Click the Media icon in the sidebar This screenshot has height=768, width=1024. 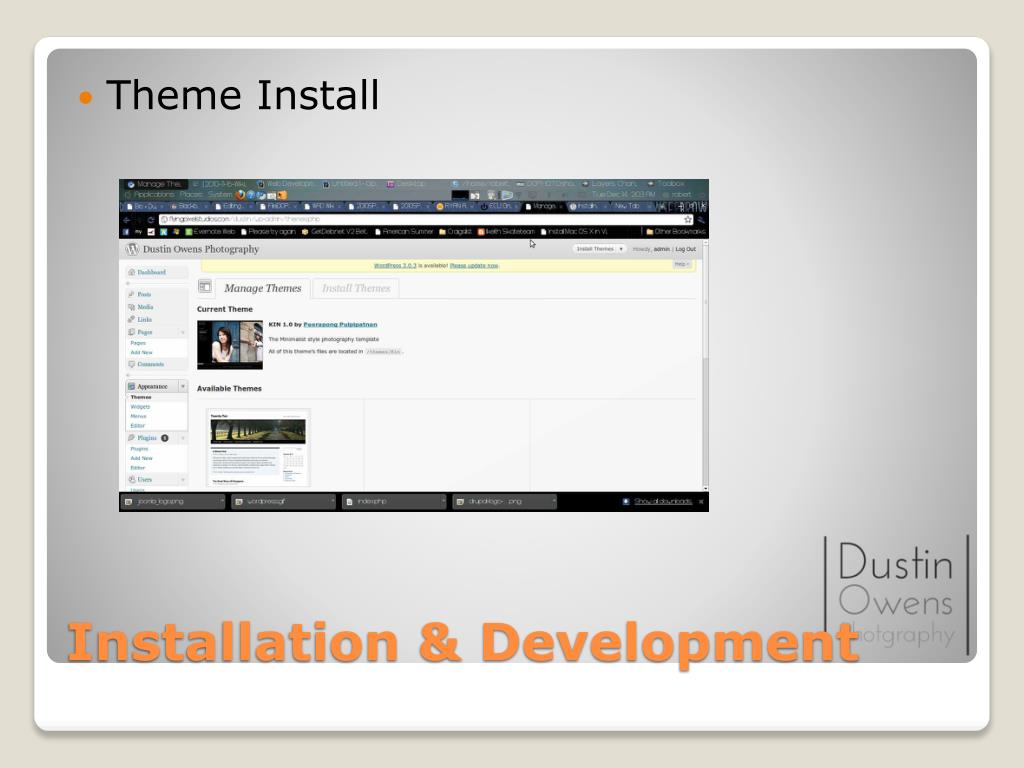(131, 307)
